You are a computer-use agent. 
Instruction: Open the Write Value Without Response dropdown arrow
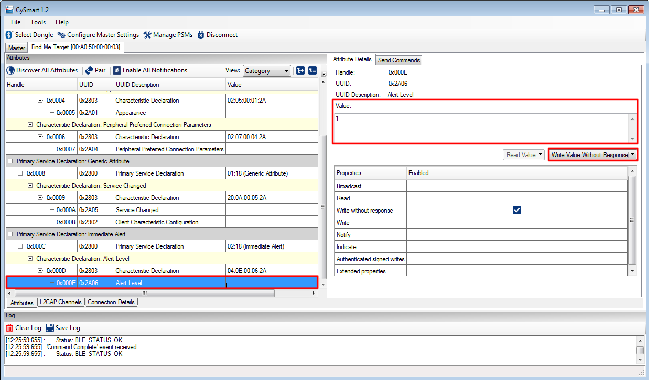[633, 155]
